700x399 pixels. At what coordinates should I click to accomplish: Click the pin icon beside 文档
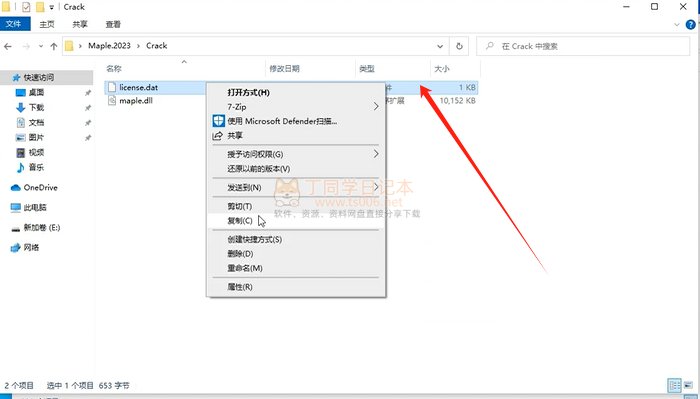[88, 123]
